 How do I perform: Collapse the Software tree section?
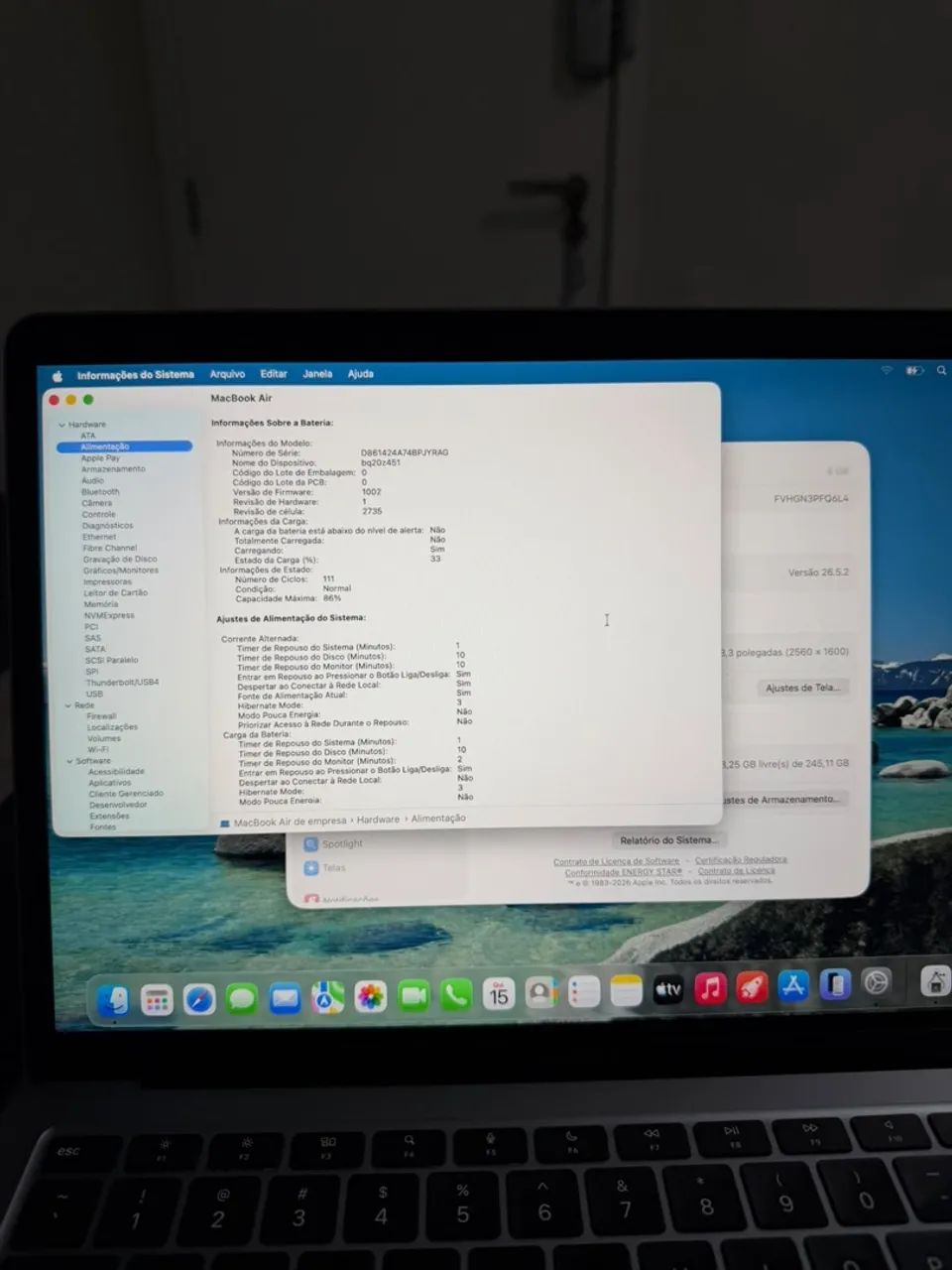point(69,761)
